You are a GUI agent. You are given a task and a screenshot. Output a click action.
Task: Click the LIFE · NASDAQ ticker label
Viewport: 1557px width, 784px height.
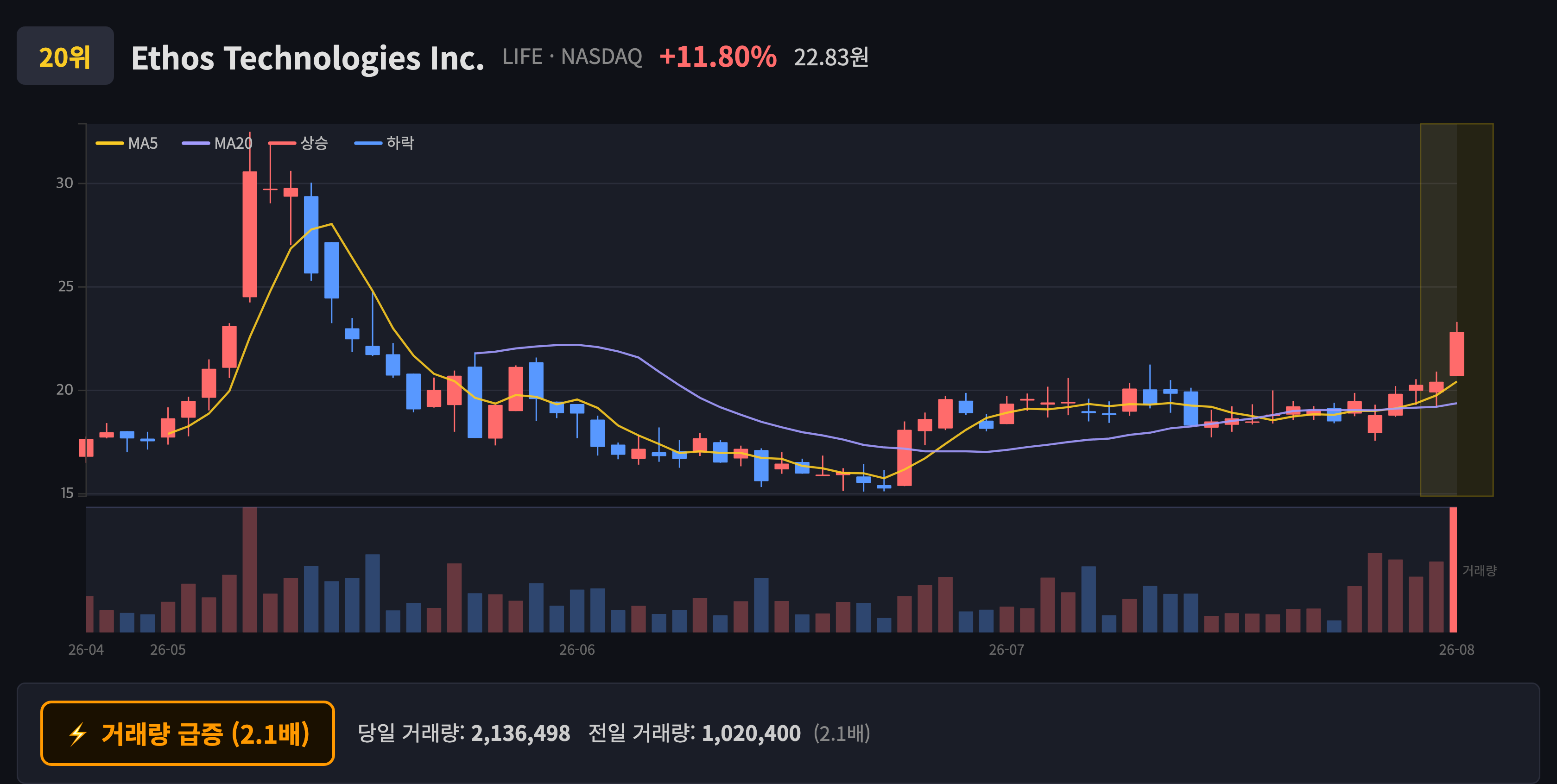coord(572,57)
